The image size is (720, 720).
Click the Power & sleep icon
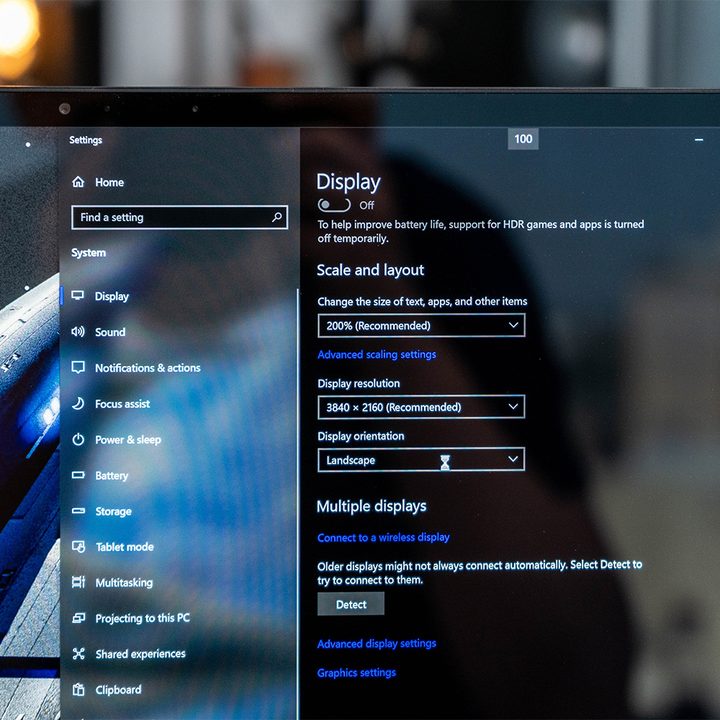click(x=78, y=439)
